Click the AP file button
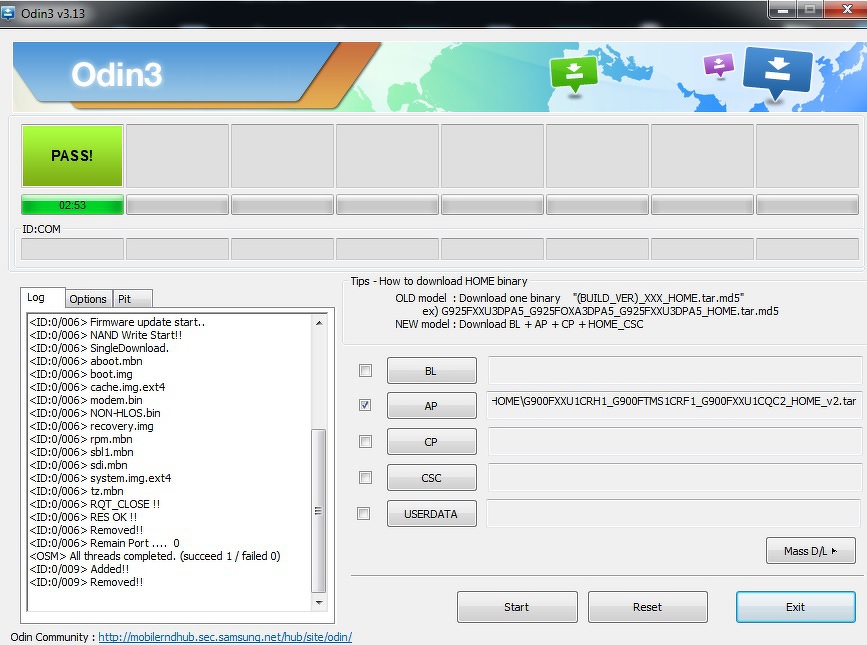867x645 pixels. [x=431, y=406]
